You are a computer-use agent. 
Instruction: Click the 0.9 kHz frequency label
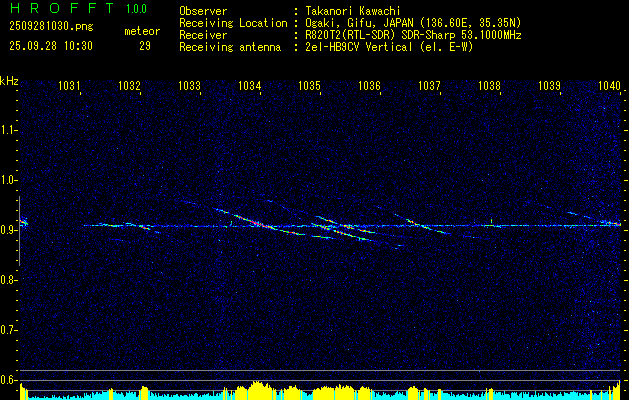point(8,230)
